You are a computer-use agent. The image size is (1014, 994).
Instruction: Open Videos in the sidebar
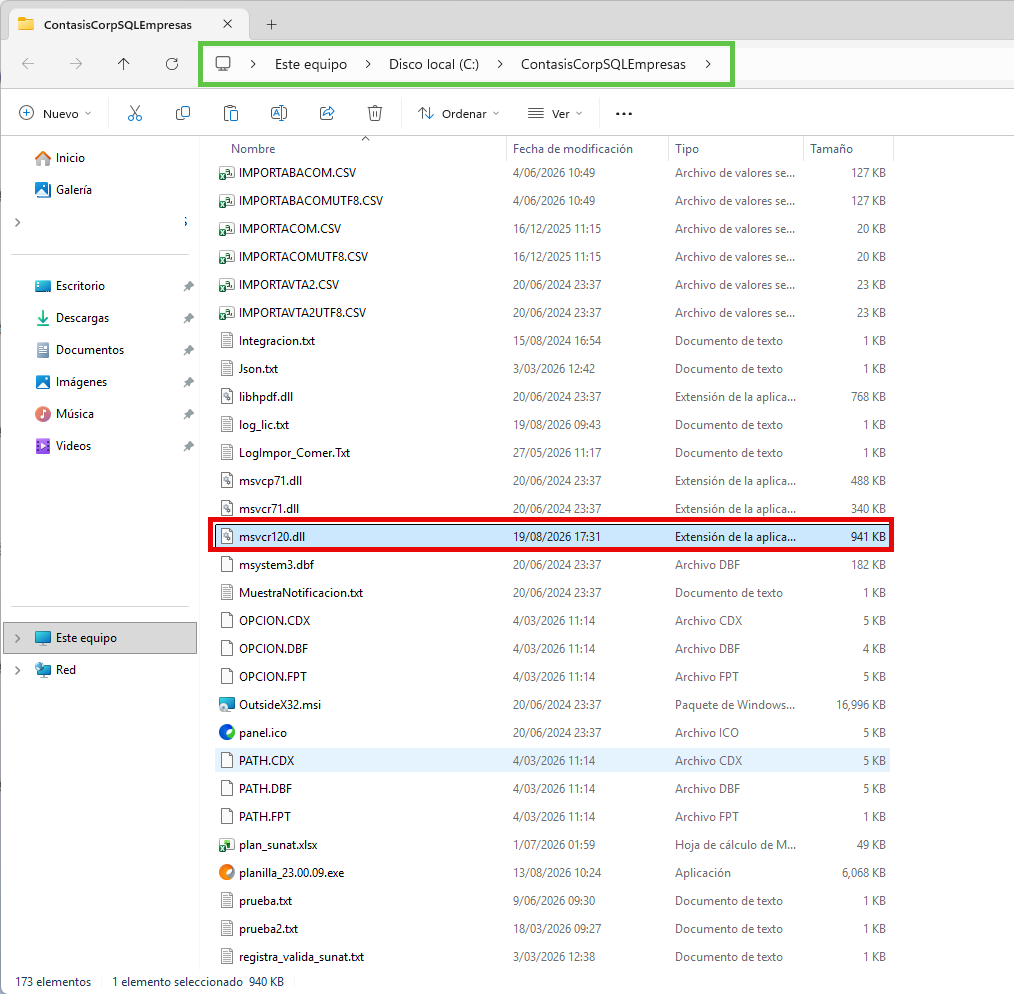[73, 446]
